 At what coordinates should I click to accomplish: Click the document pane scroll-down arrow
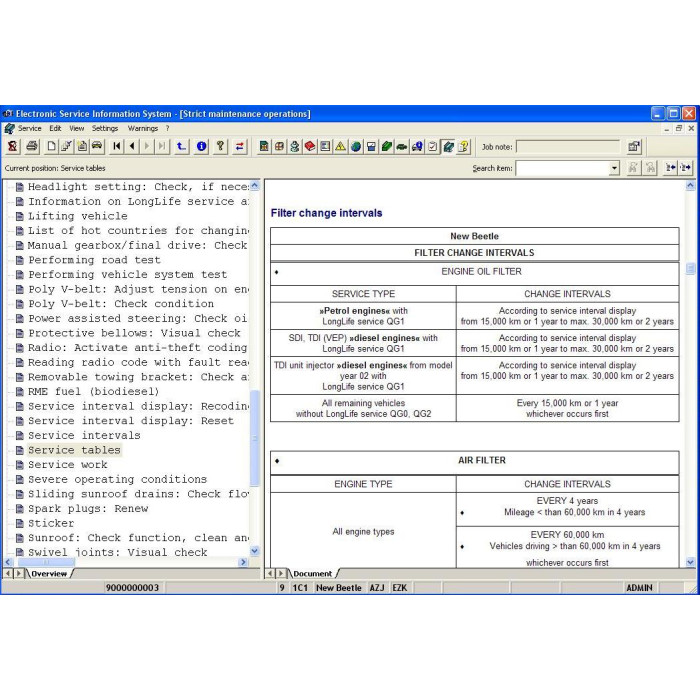pyautogui.click(x=690, y=562)
